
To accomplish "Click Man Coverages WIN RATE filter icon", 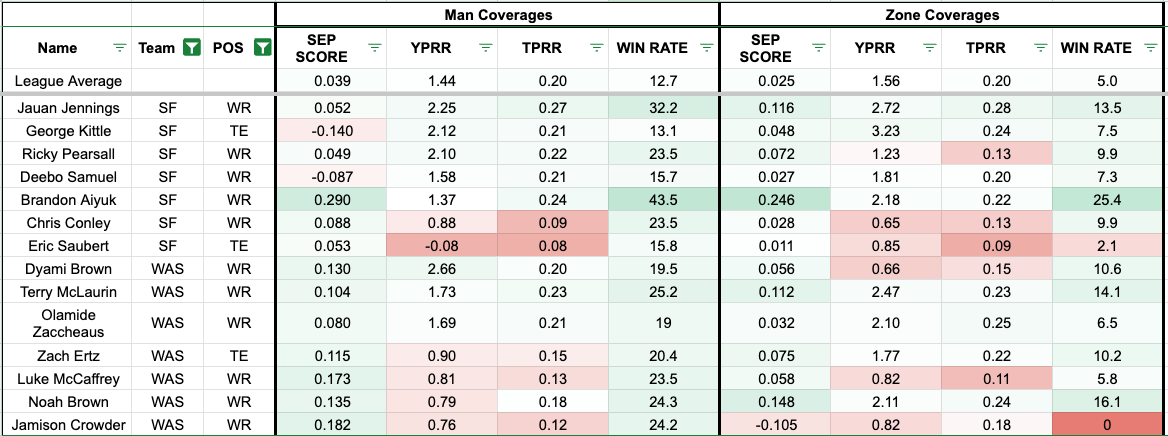I will (707, 47).
